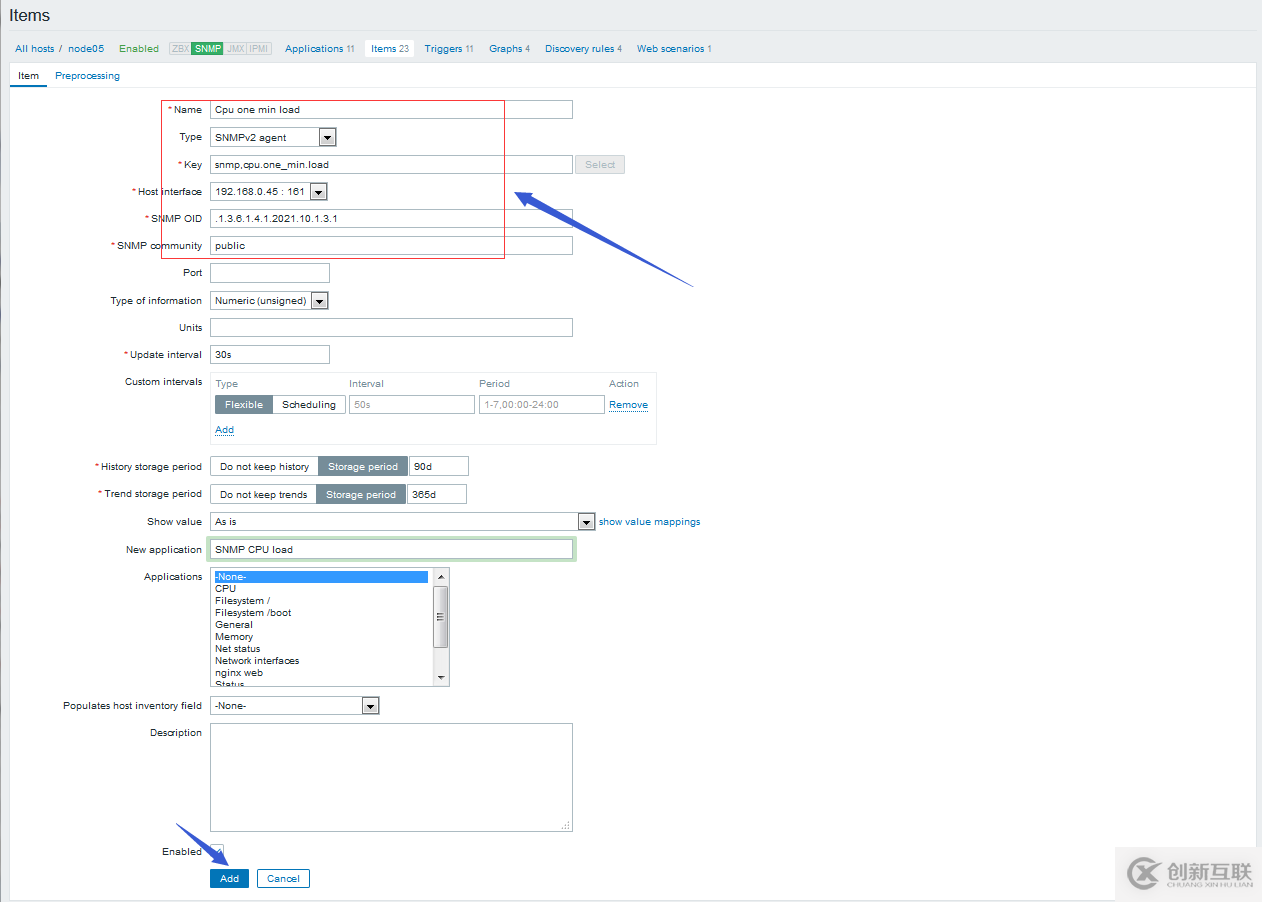This screenshot has width=1262, height=902.
Task: Click the custom Interval 50s field
Action: point(412,404)
